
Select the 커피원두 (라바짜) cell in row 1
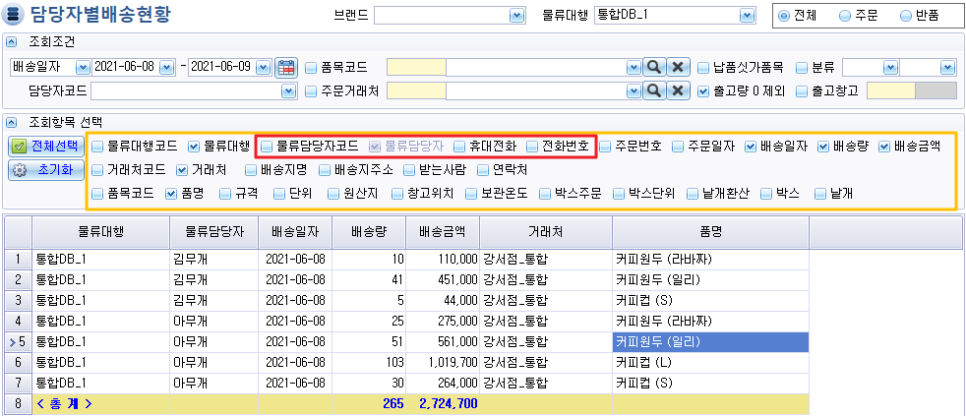pos(710,259)
